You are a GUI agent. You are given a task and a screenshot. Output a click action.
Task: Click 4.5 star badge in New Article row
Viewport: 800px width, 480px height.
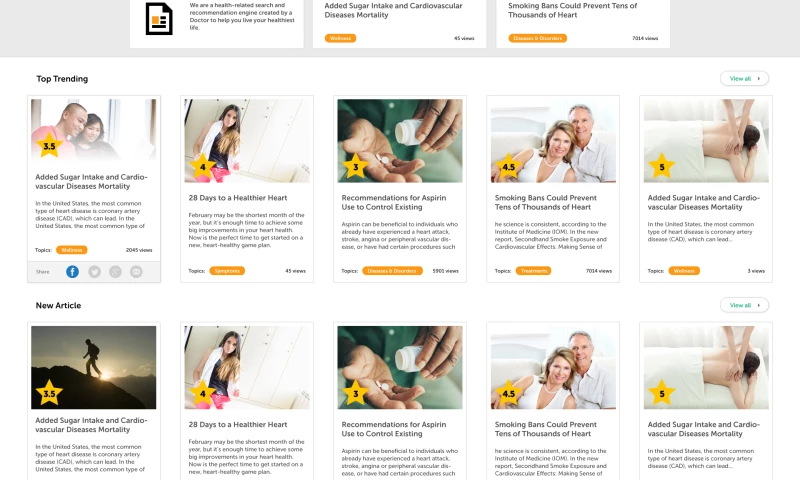click(x=508, y=393)
